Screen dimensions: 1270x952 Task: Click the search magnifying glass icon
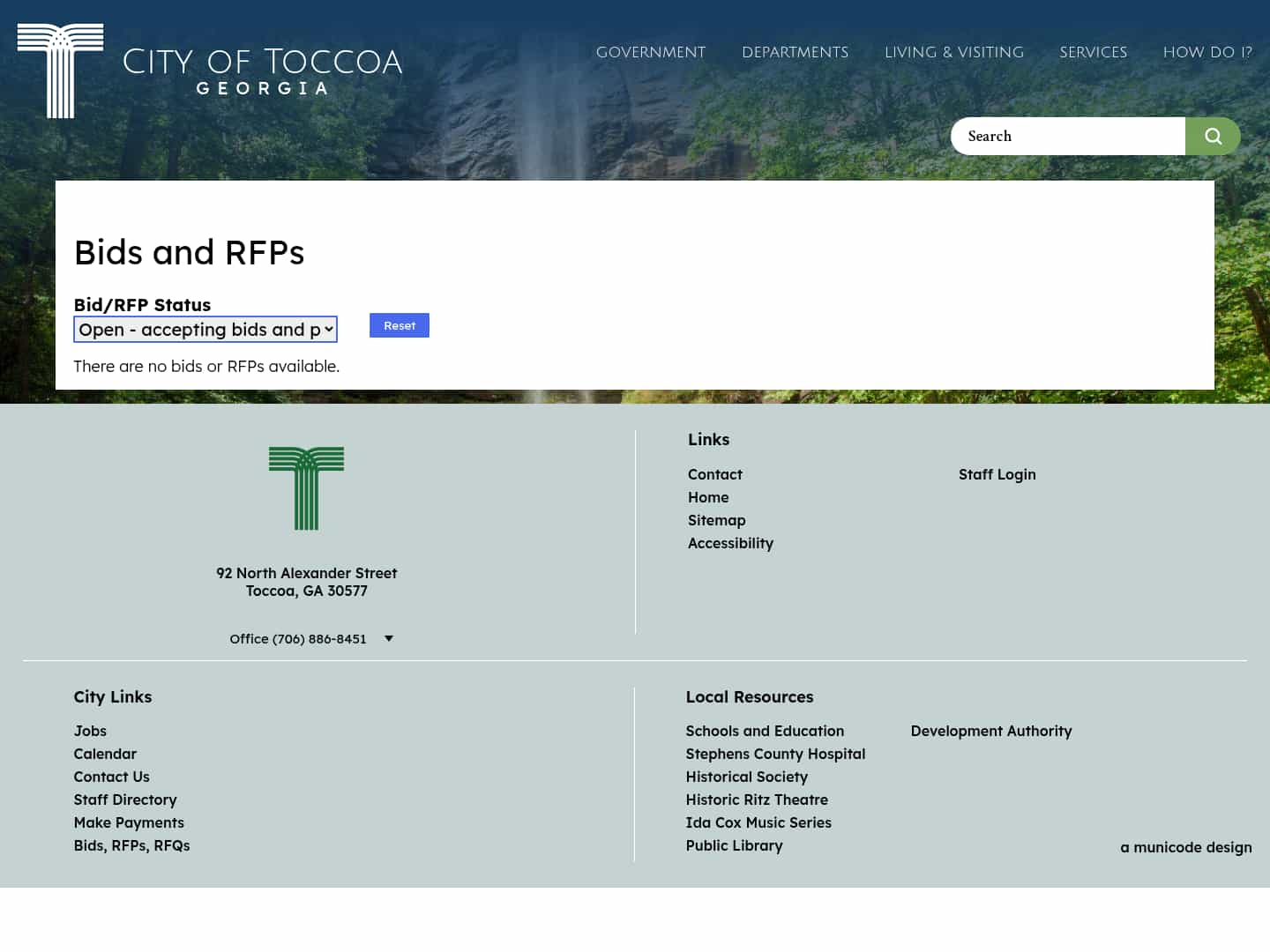coord(1213,136)
